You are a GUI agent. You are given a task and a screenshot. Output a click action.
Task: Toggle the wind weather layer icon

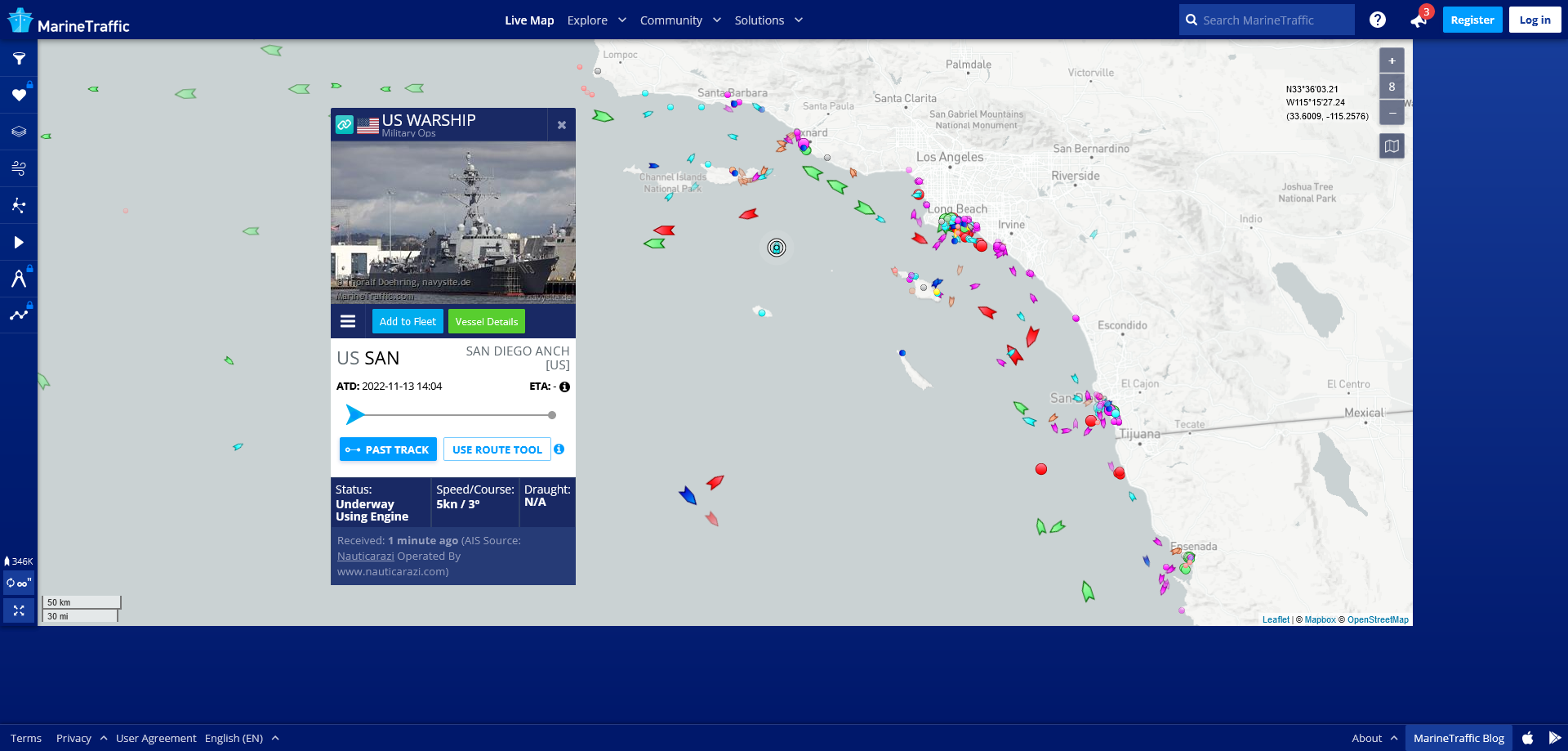pyautogui.click(x=19, y=168)
